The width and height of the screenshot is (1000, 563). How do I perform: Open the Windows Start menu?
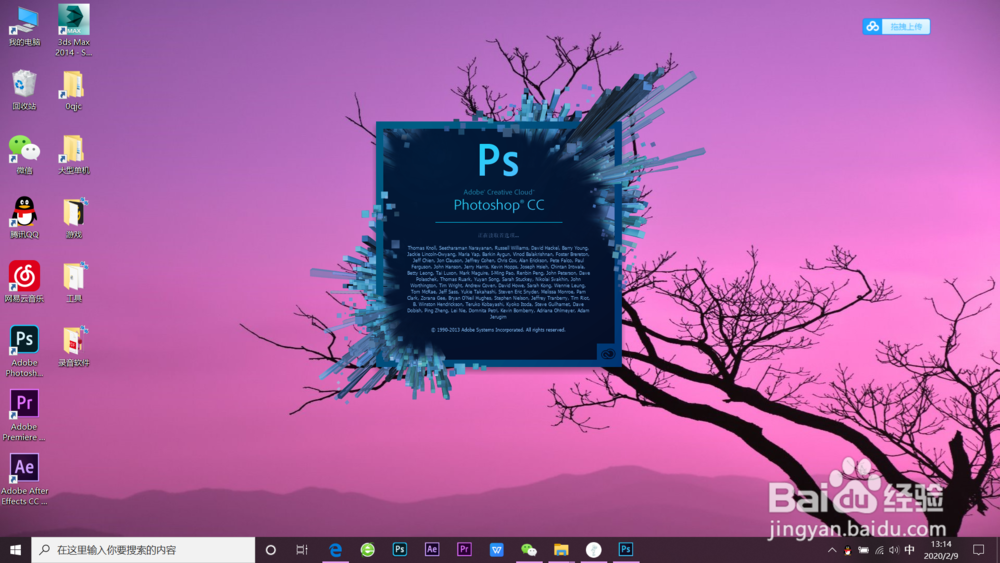tap(15, 550)
